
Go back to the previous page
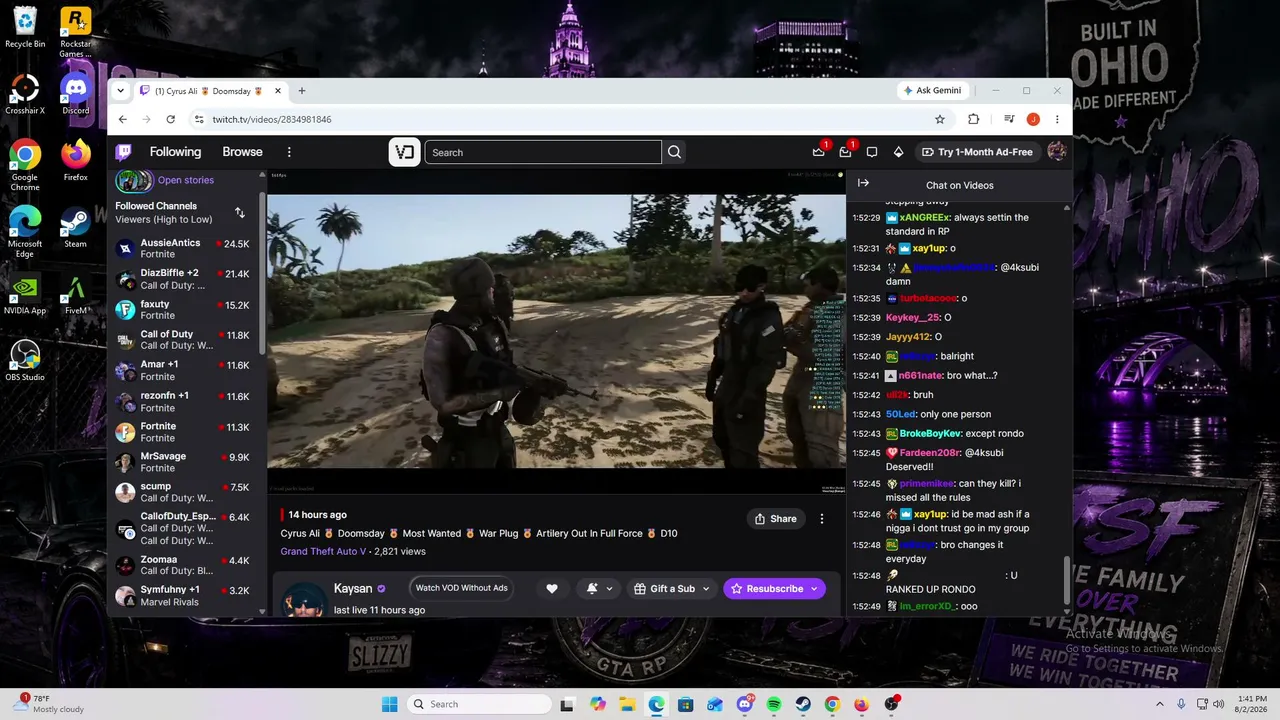click(x=123, y=119)
